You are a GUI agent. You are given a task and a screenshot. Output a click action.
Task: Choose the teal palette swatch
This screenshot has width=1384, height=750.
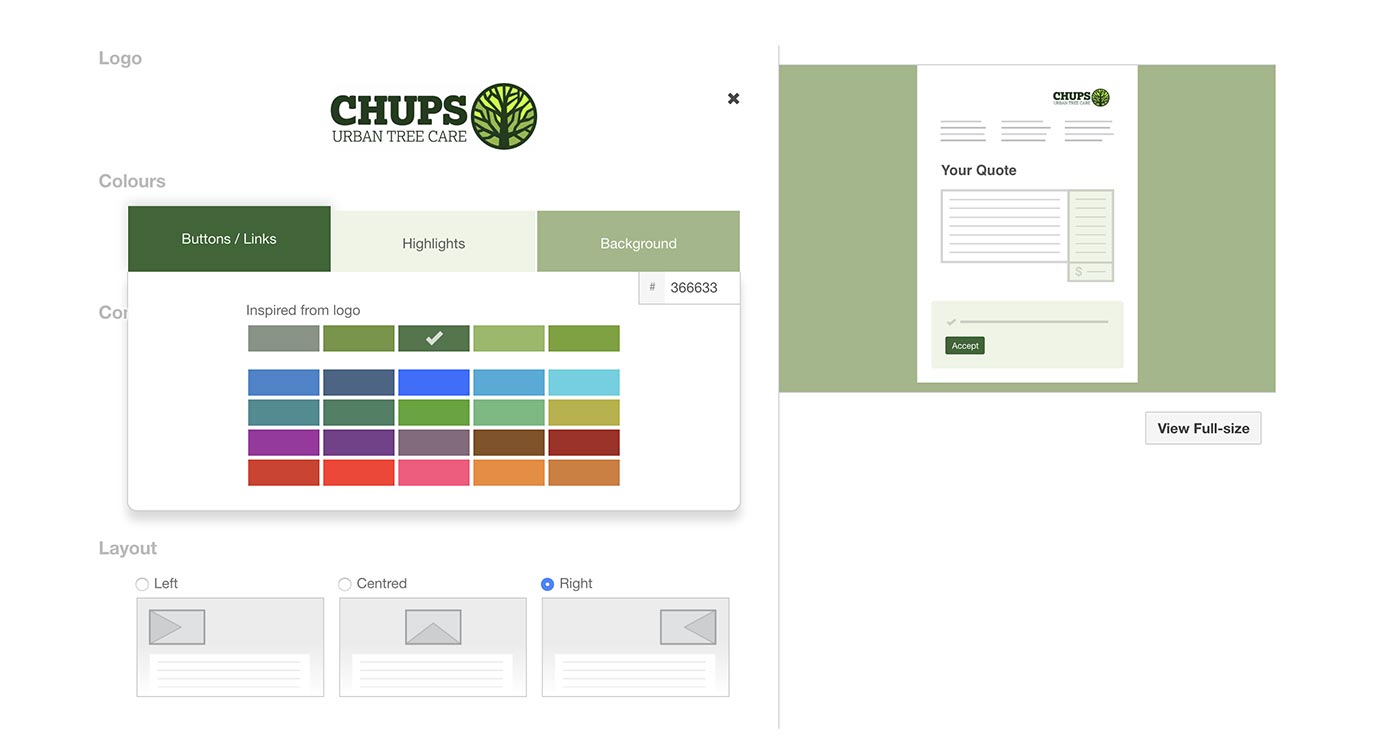coord(284,413)
